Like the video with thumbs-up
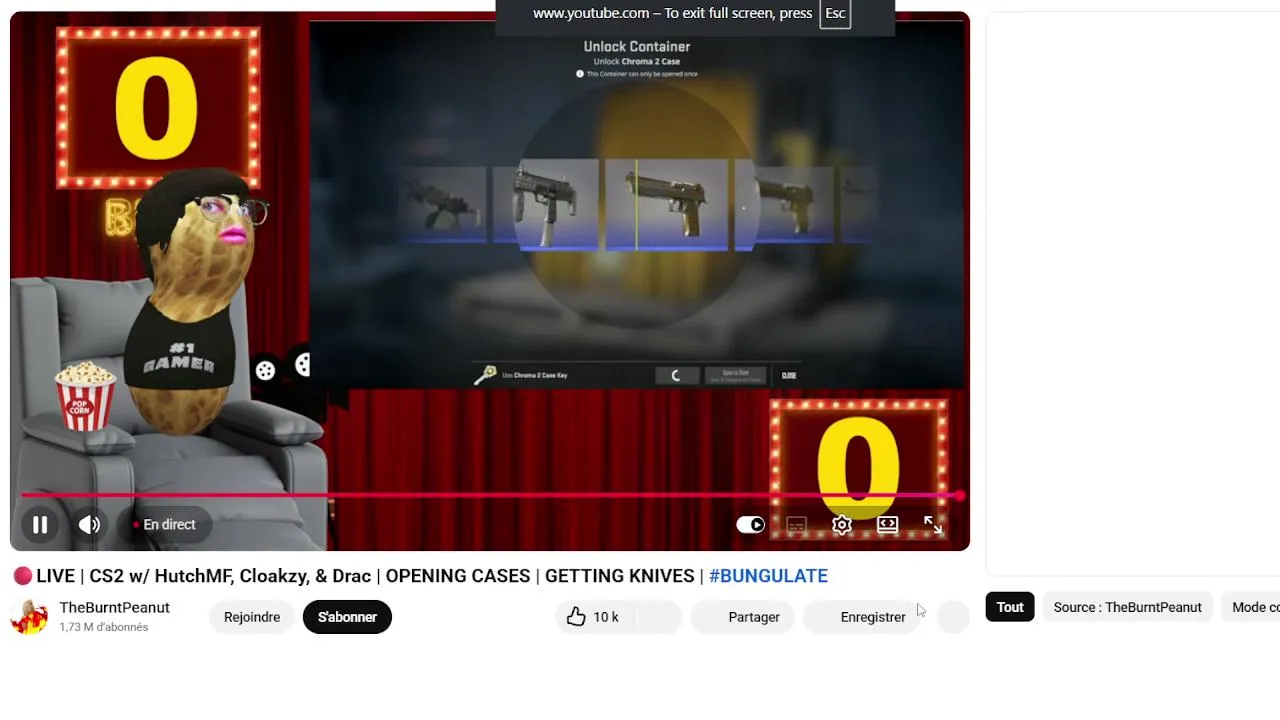The width and height of the screenshot is (1280, 720). point(593,617)
